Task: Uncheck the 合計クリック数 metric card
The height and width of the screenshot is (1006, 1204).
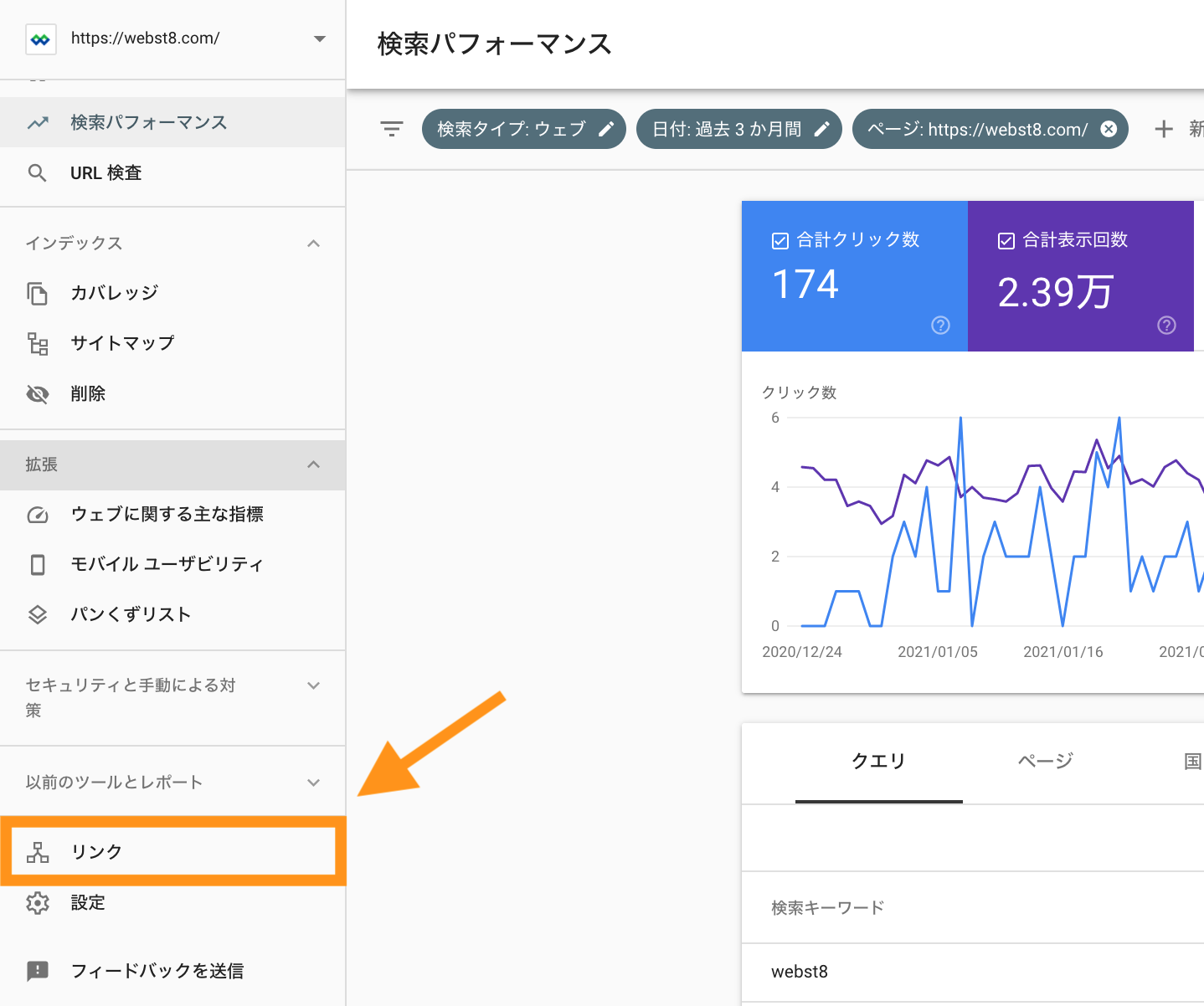Action: coord(779,240)
